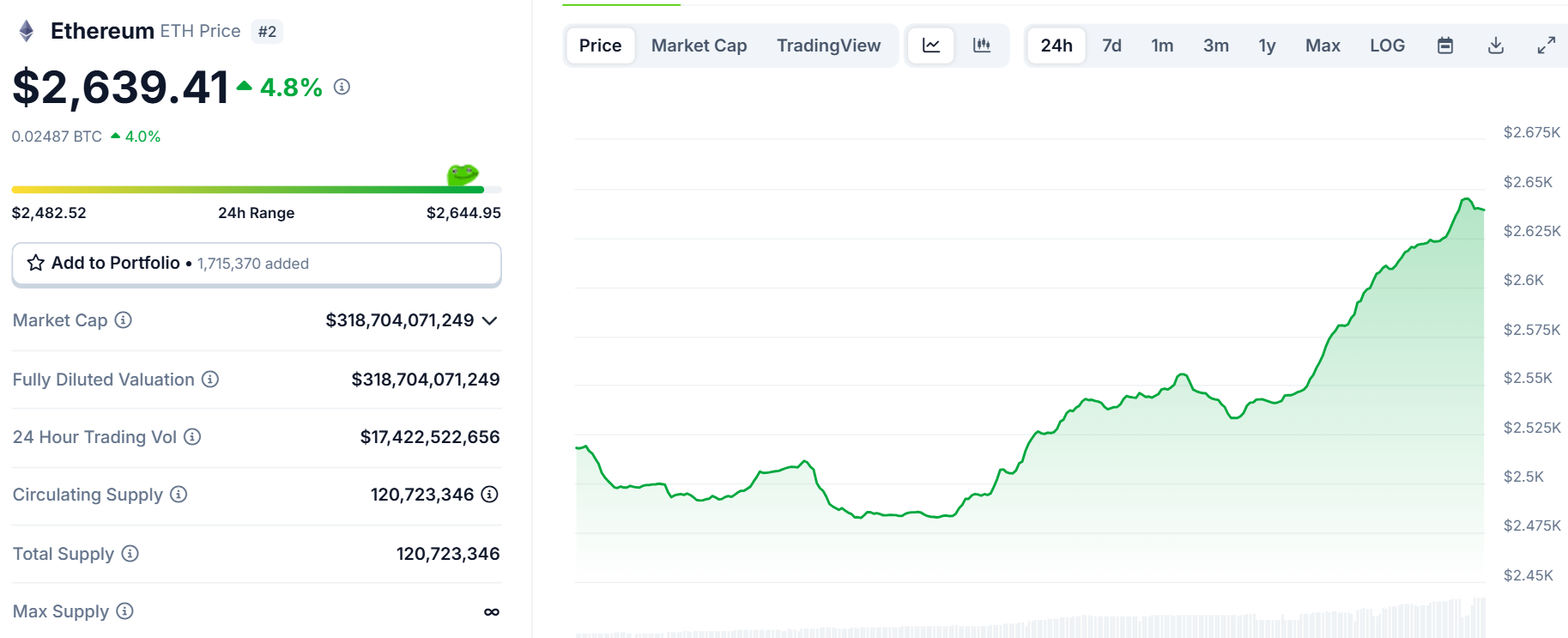Open Max Supply info icon

point(124,611)
